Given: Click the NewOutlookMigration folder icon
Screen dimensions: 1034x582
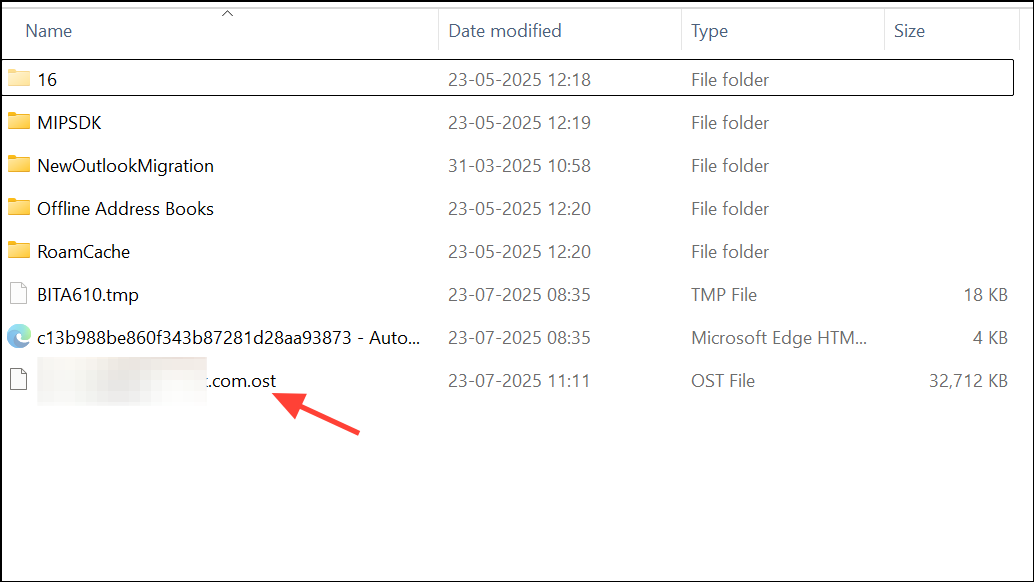Looking at the screenshot, I should [x=19, y=165].
